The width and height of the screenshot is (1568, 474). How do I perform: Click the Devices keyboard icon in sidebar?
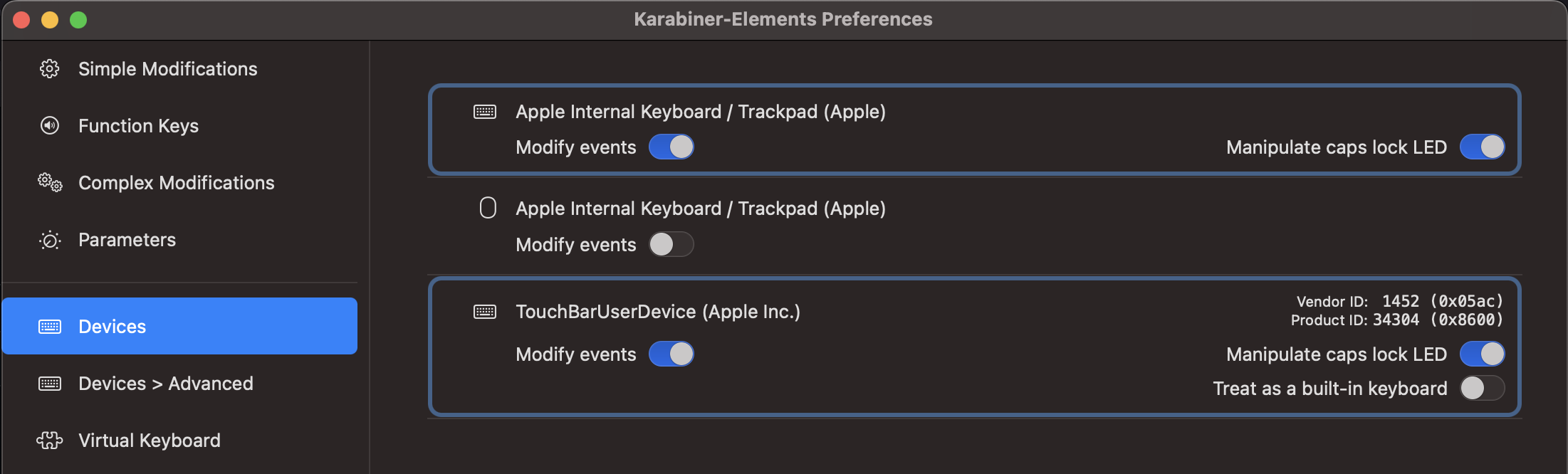tap(48, 326)
